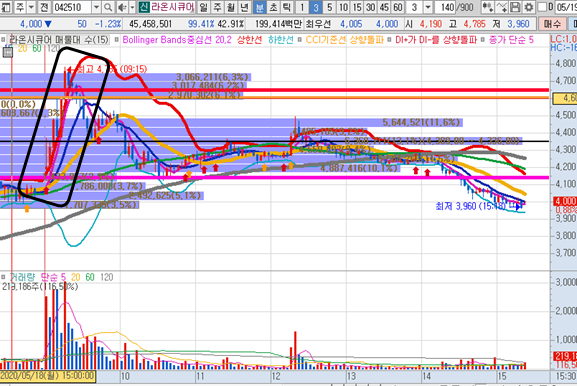Toggle the D checkbox
Screen dimensions: 577x386
542,7
